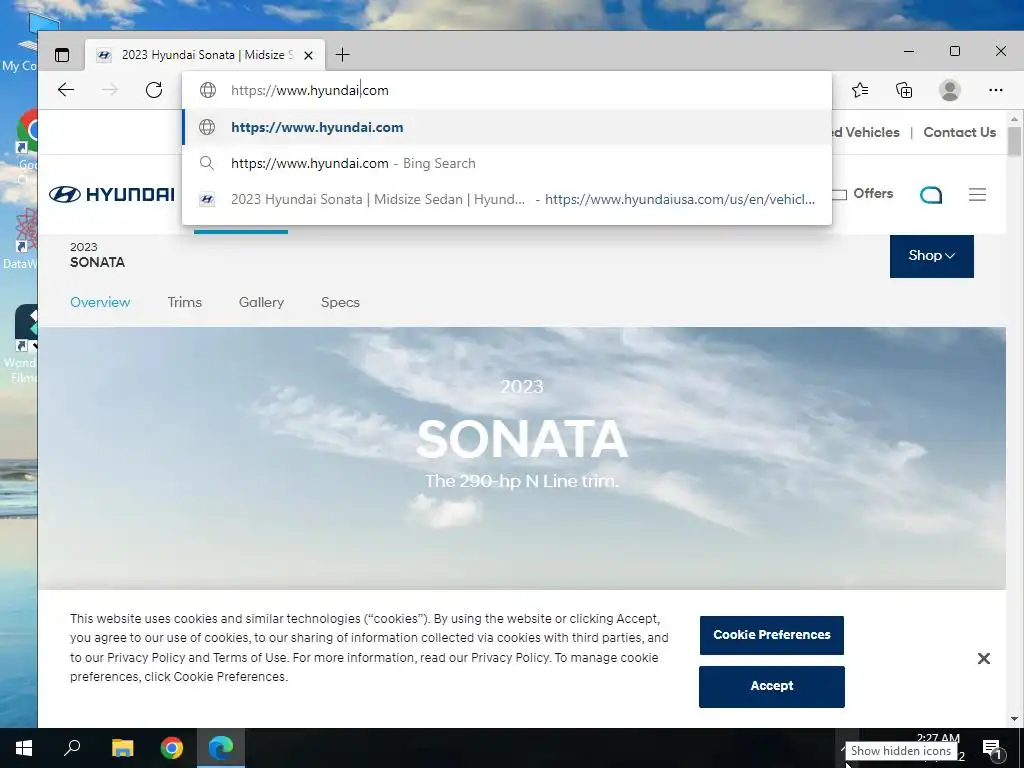Reload the page with the refresh icon

(x=154, y=89)
